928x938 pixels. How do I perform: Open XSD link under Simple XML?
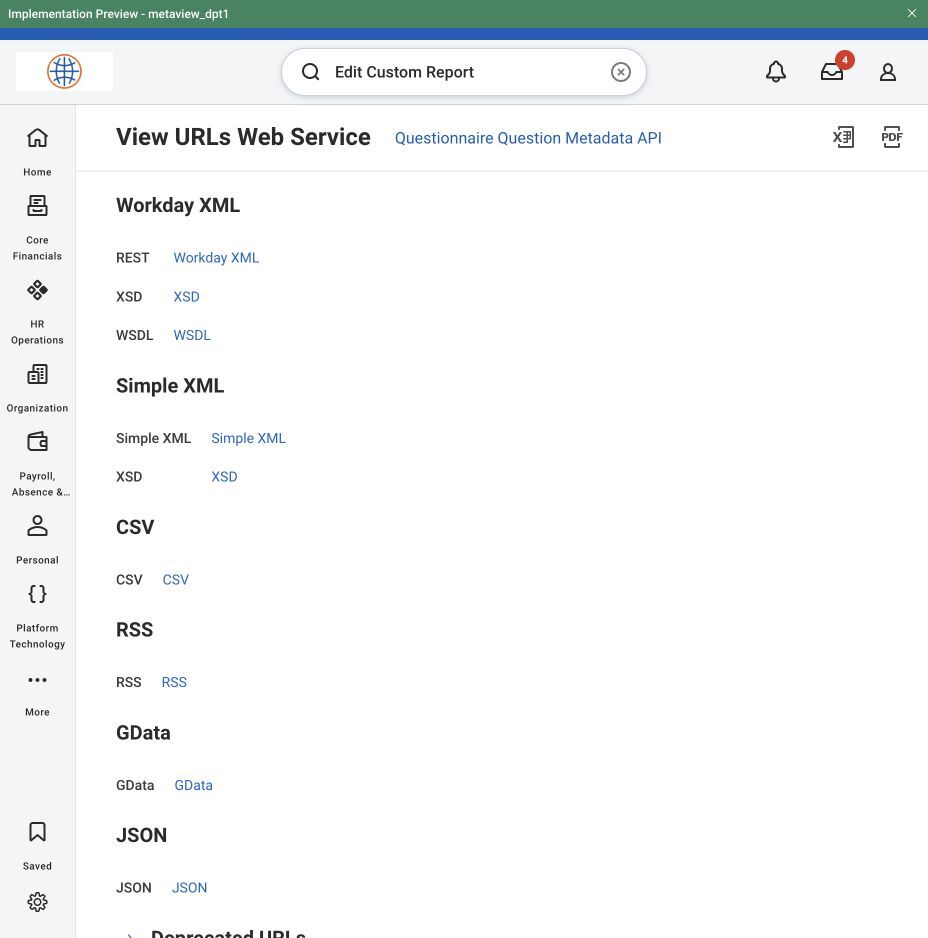pyautogui.click(x=224, y=477)
